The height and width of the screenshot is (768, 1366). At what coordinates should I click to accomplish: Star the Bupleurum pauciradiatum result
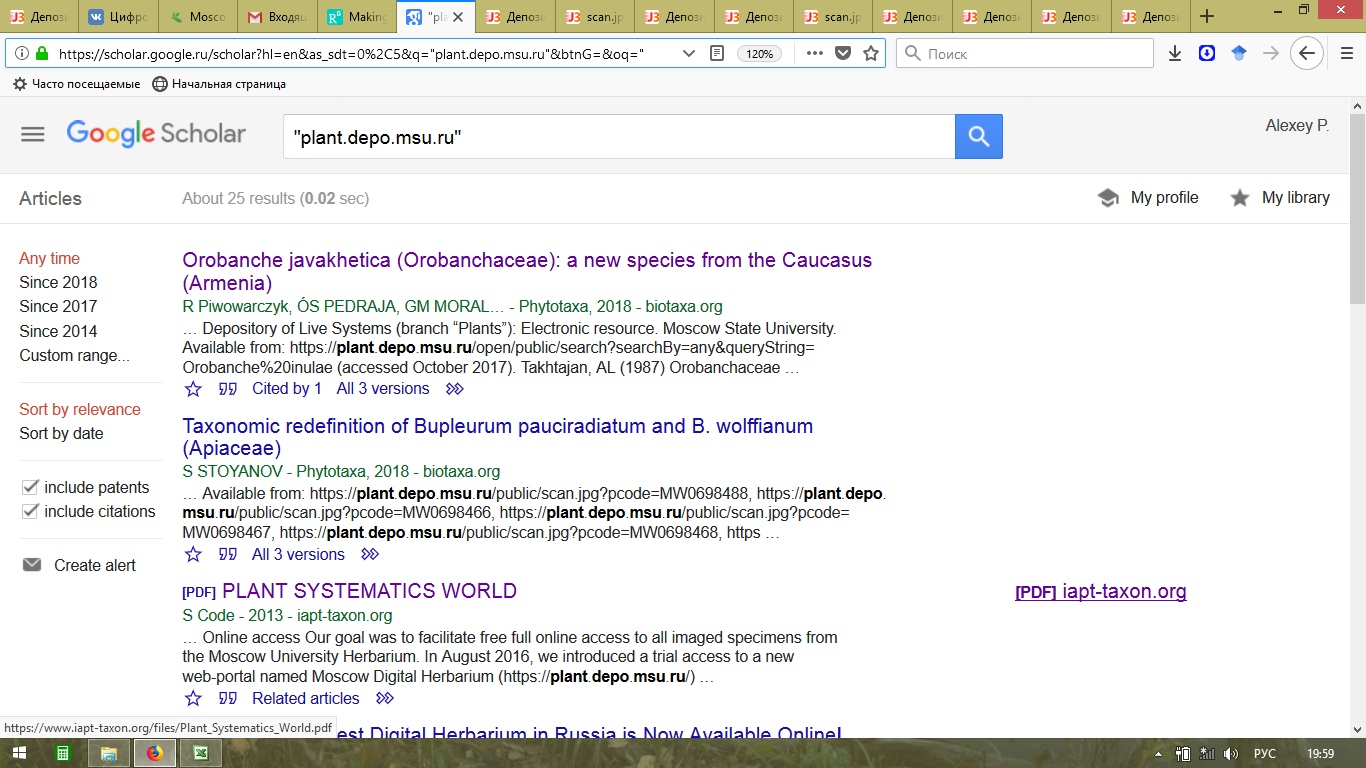[194, 555]
